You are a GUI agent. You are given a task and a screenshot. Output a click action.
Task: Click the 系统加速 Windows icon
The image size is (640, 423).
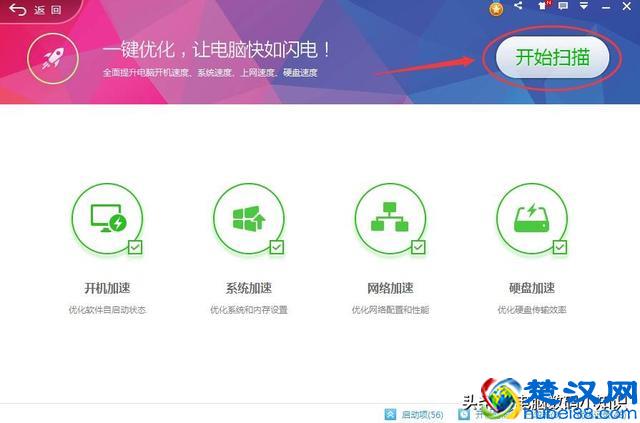coord(249,219)
